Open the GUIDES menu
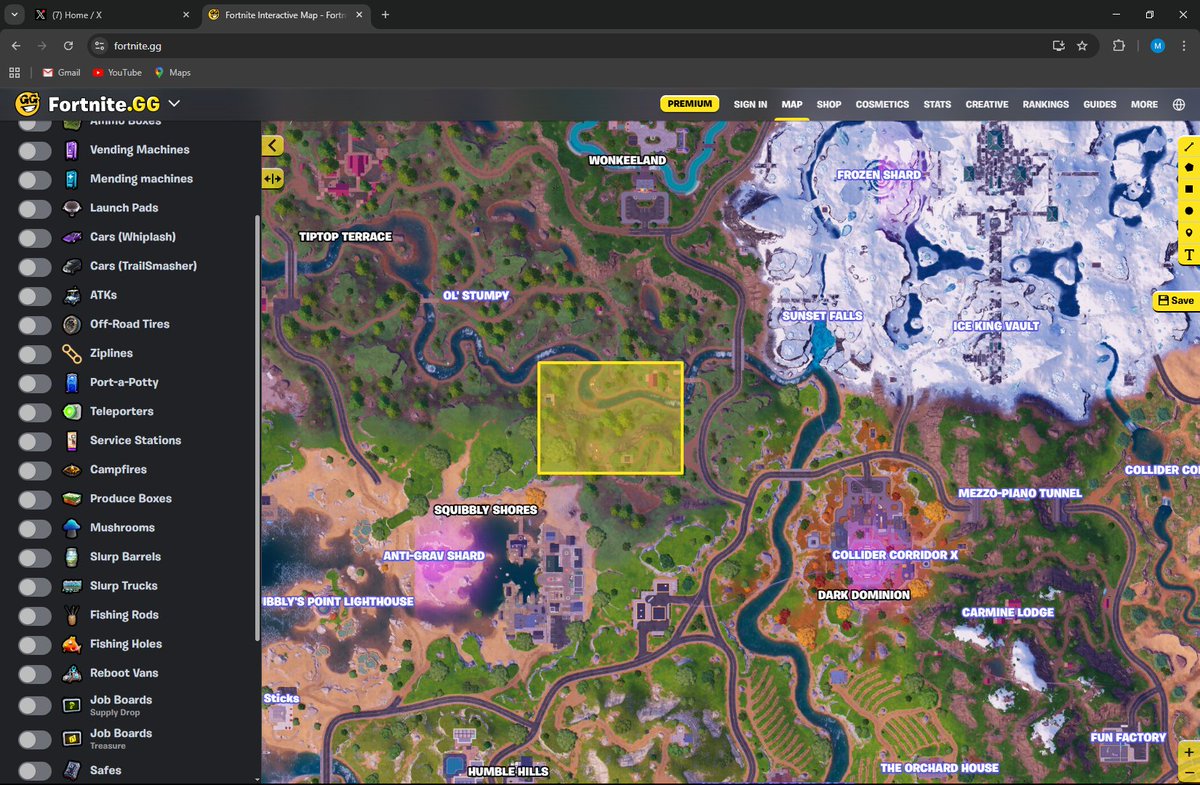The height and width of the screenshot is (785, 1200). point(1100,104)
